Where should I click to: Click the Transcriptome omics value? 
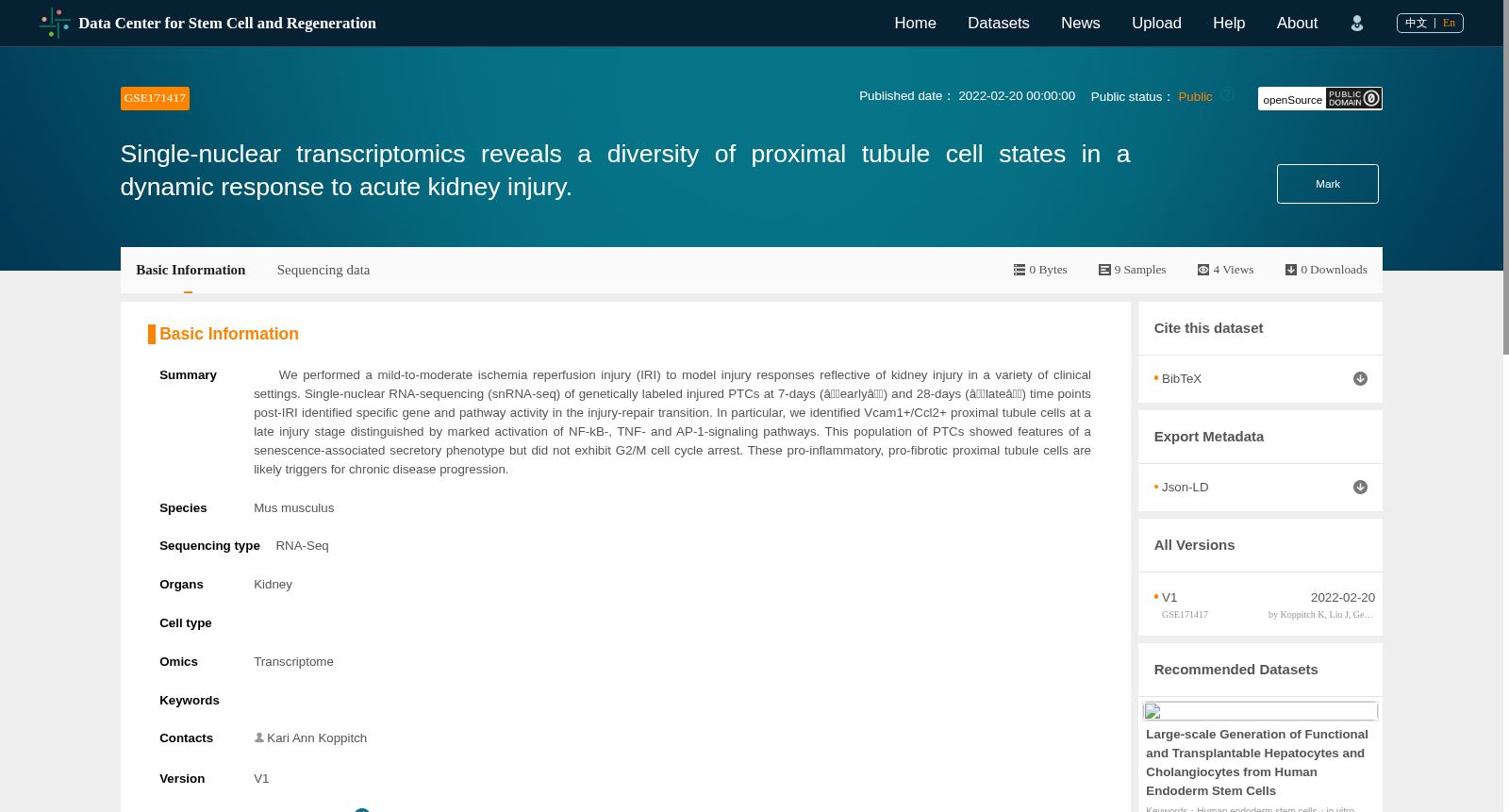click(x=293, y=661)
